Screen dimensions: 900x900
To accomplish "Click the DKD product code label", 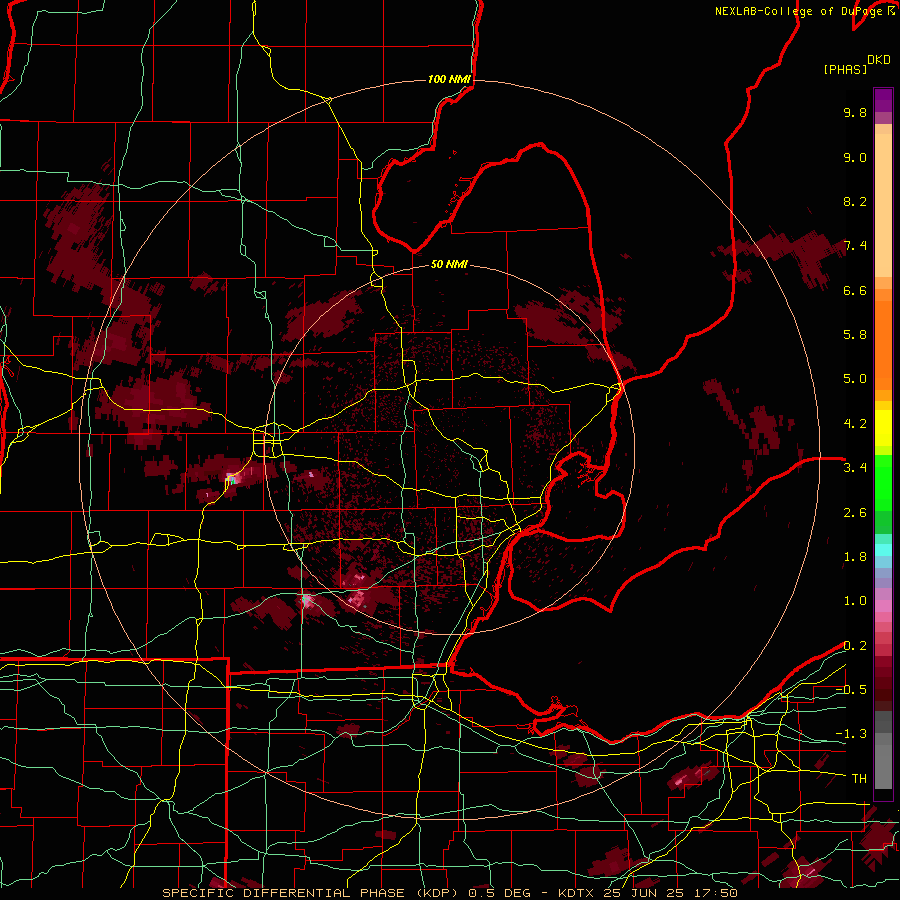I will (x=879, y=60).
